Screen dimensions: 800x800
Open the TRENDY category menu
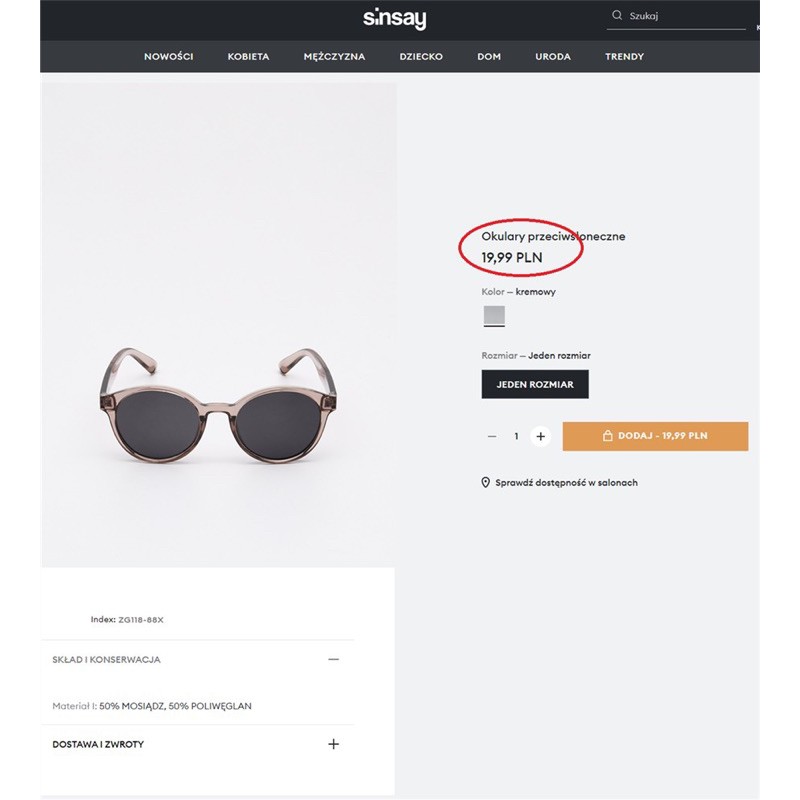[x=623, y=57]
